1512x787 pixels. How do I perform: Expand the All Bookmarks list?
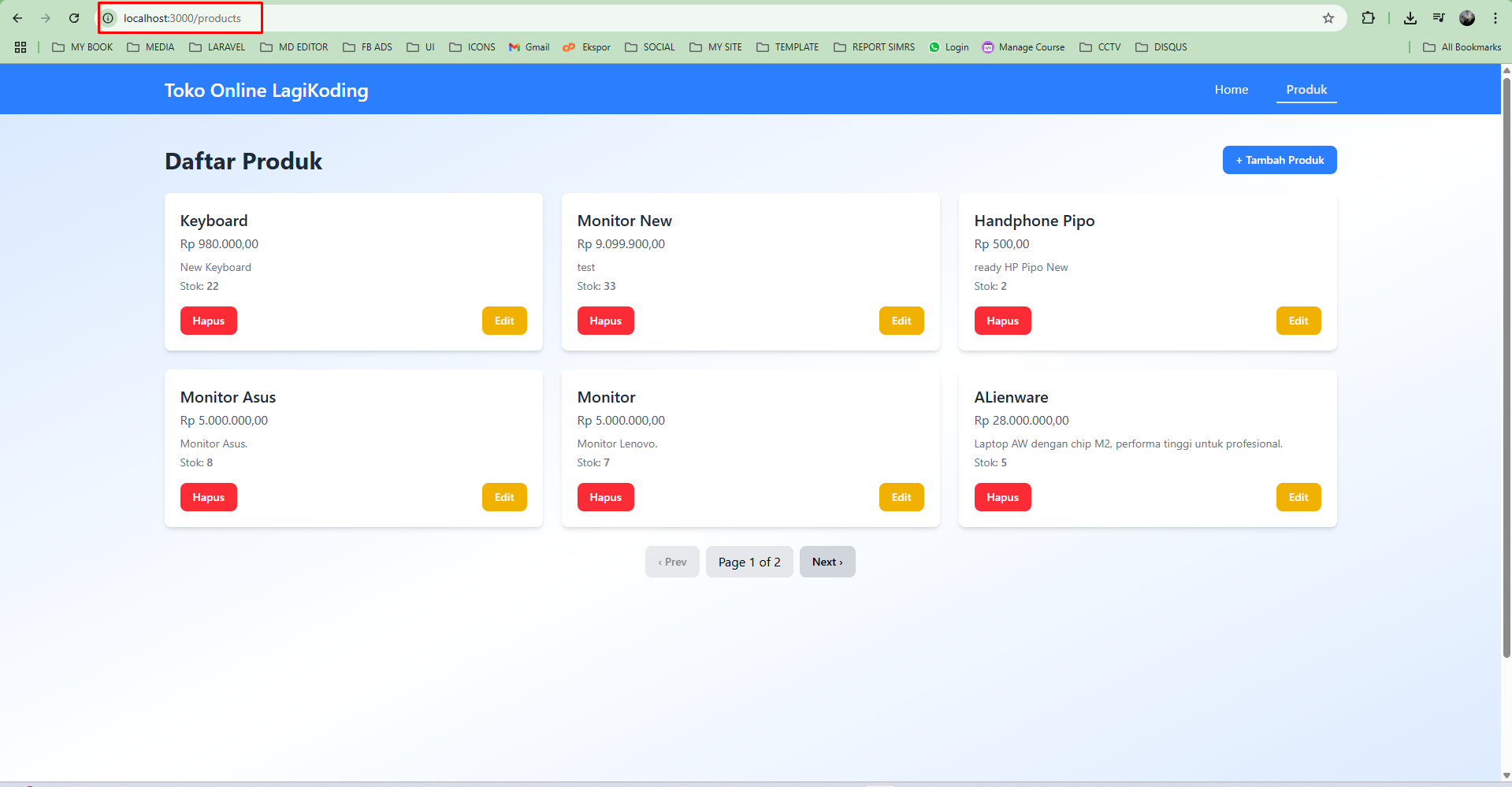tap(1461, 47)
